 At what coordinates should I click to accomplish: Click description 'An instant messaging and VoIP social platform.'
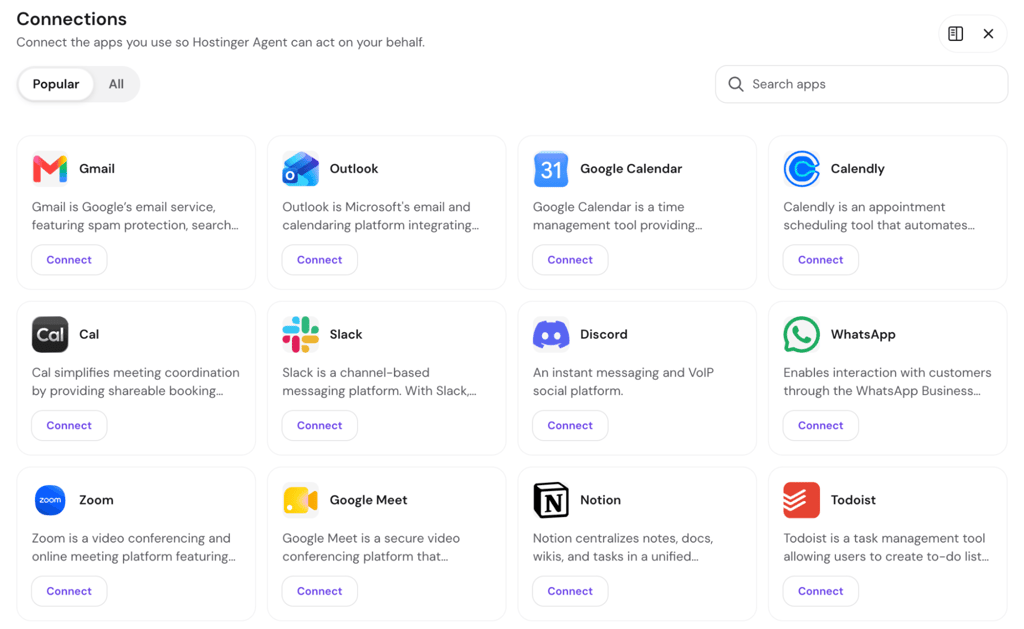point(623,381)
